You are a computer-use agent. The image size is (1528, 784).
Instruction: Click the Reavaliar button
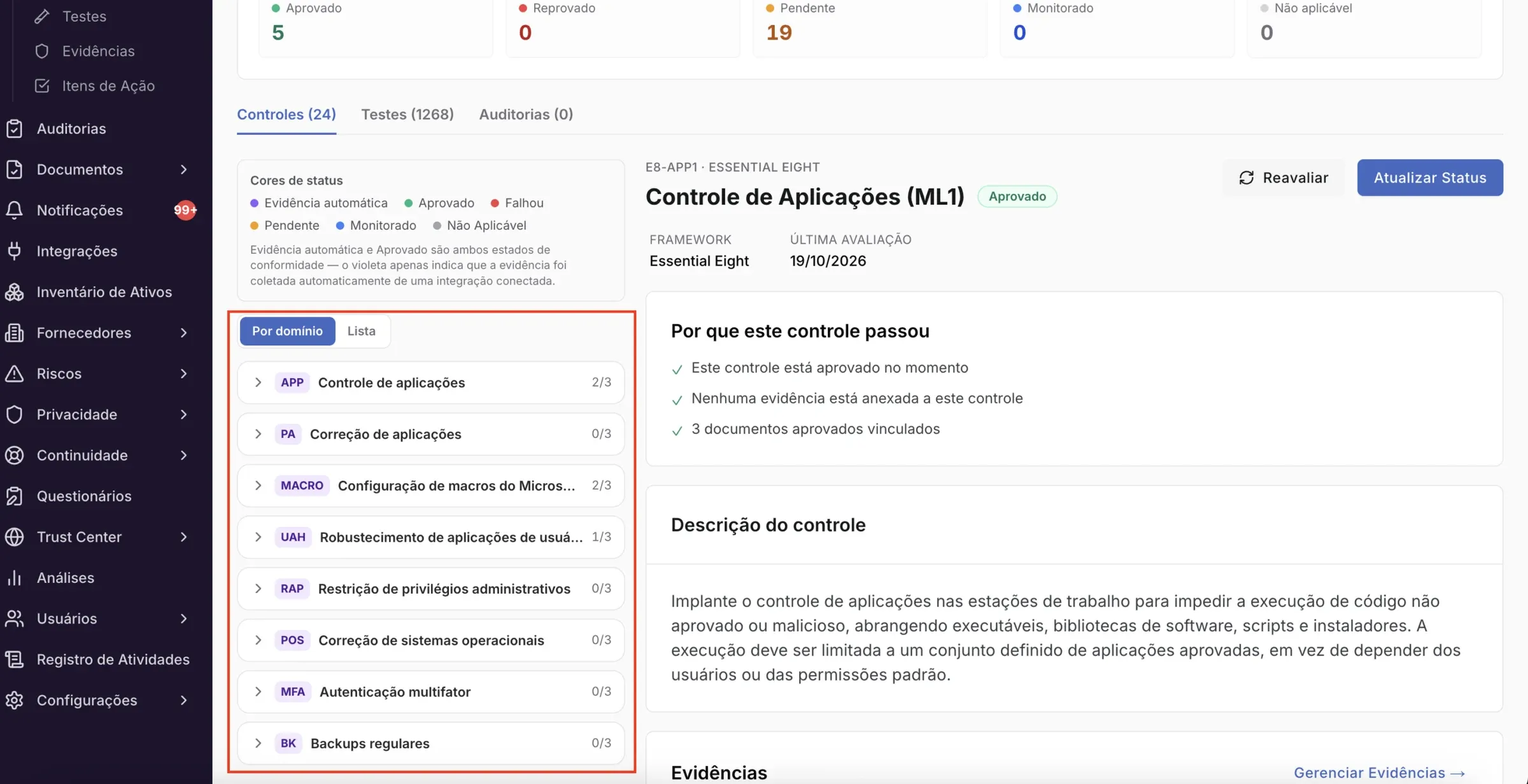click(x=1284, y=178)
